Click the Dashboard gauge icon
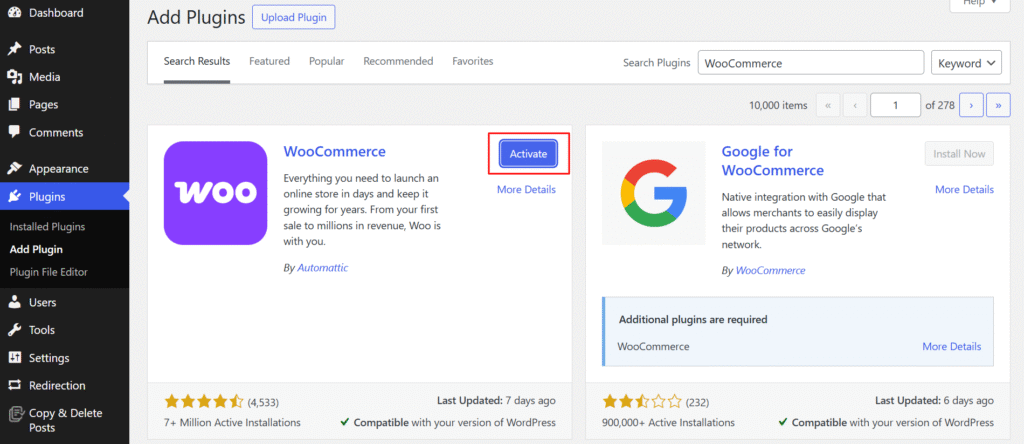Viewport: 1024px width, 444px height. pyautogui.click(x=14, y=12)
